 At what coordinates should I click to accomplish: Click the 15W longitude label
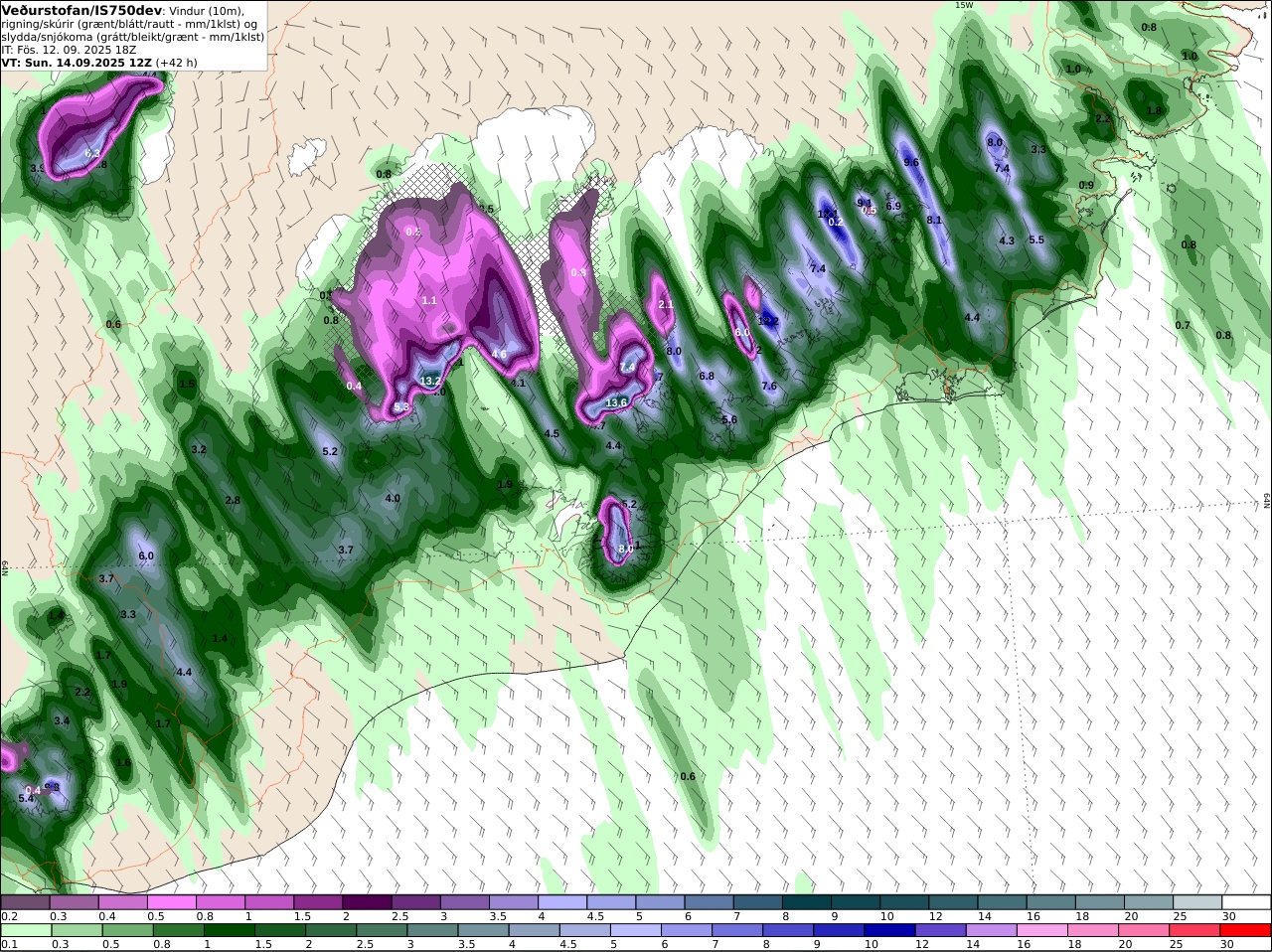(x=963, y=5)
